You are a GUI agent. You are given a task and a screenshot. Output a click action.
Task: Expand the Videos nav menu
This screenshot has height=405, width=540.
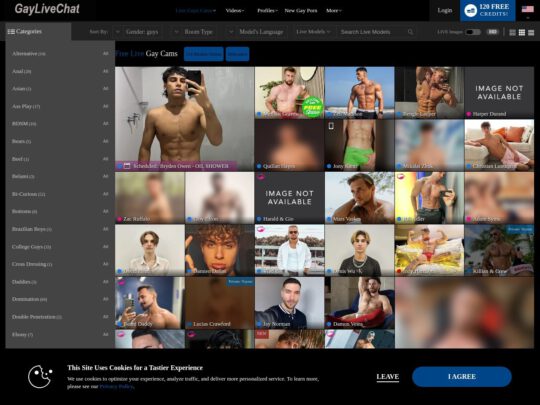point(235,11)
